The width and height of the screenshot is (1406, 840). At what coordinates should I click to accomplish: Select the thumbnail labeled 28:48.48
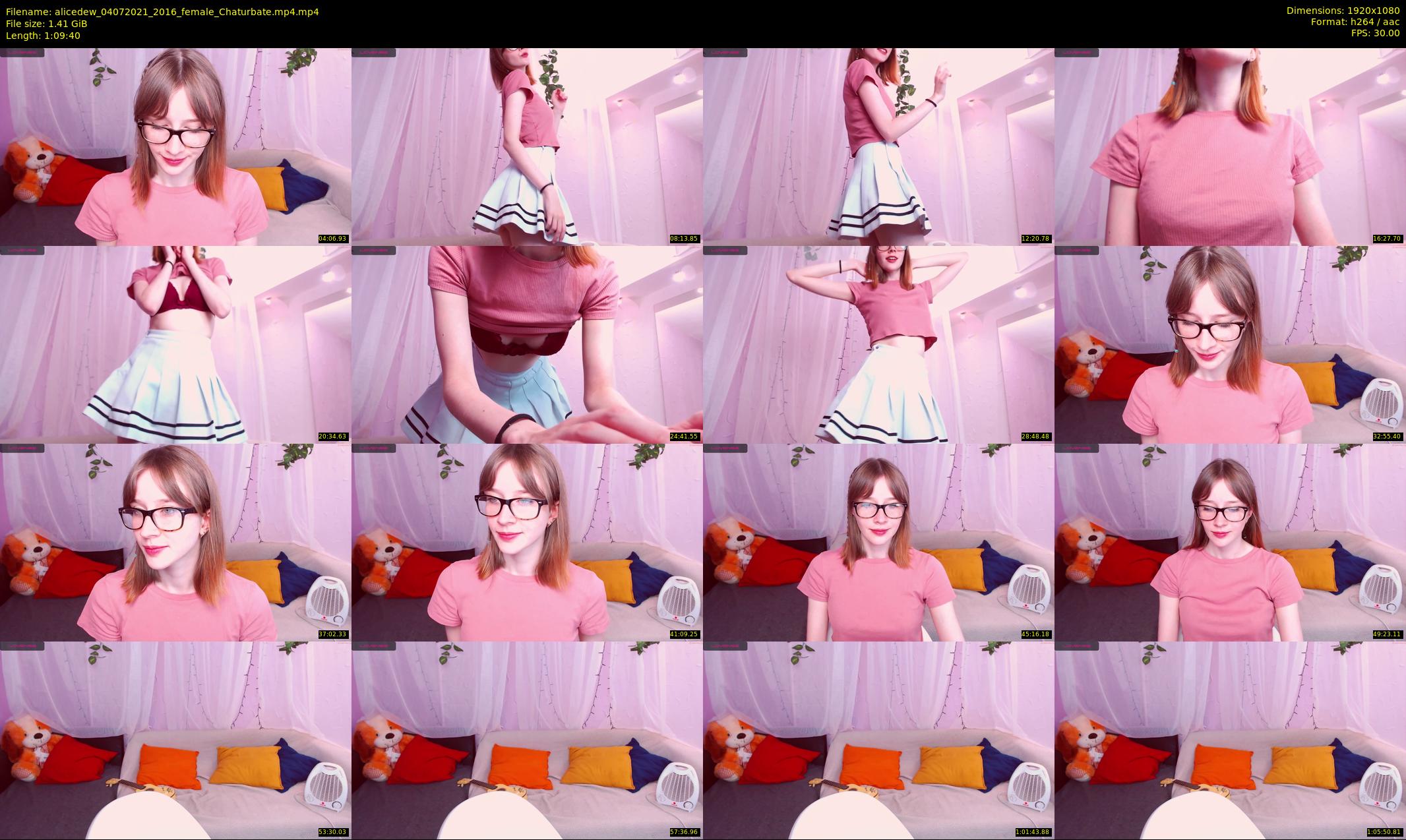click(878, 344)
